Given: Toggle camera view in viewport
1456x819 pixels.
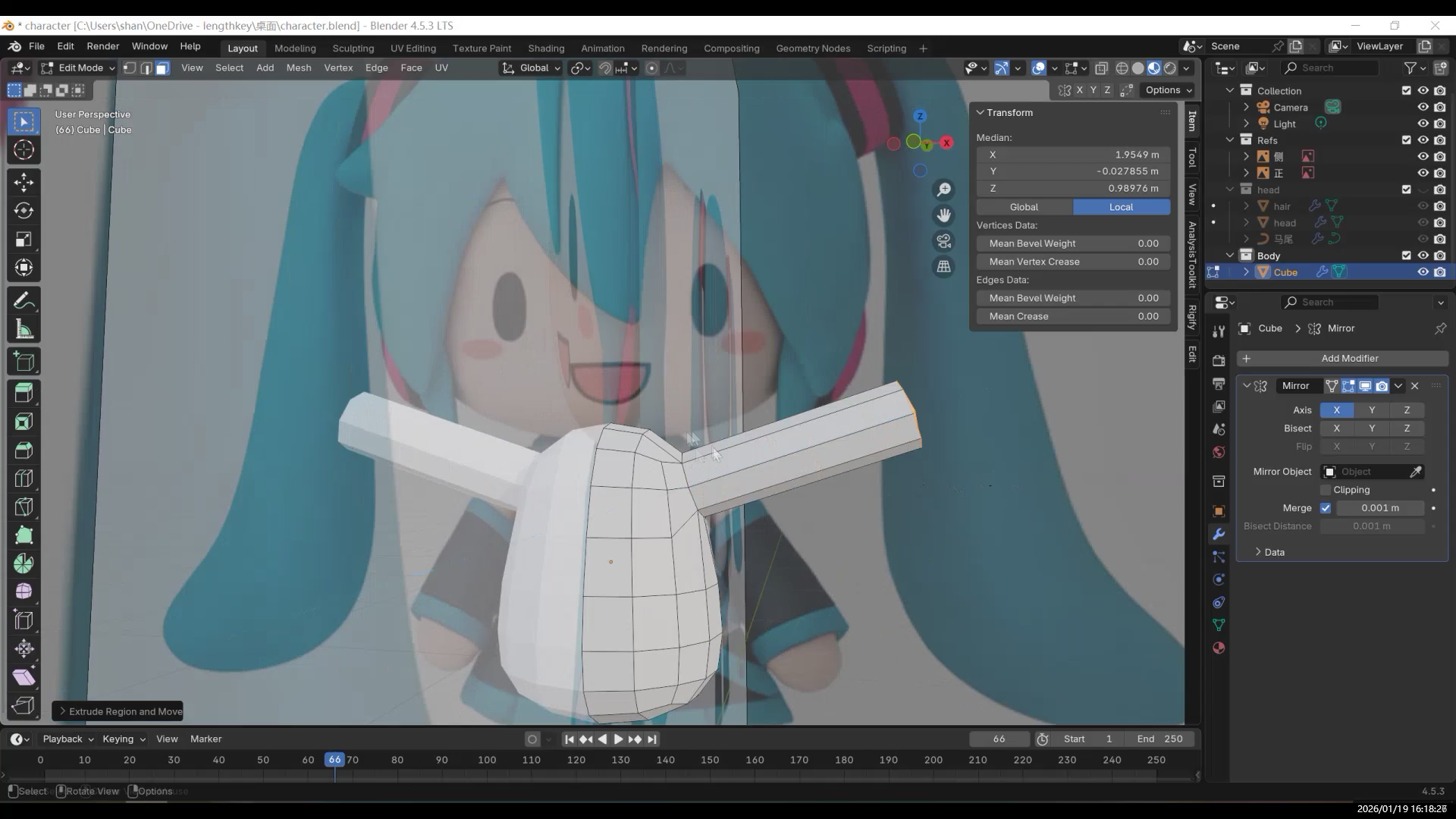Looking at the screenshot, I should tap(943, 241).
